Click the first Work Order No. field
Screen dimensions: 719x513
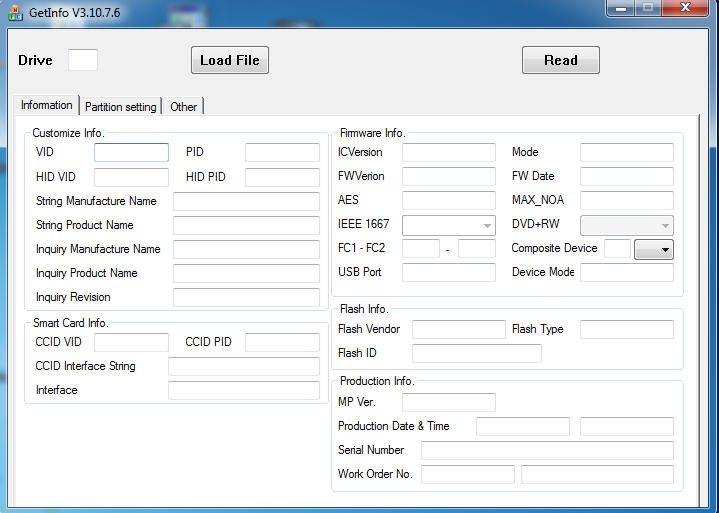tap(468, 474)
